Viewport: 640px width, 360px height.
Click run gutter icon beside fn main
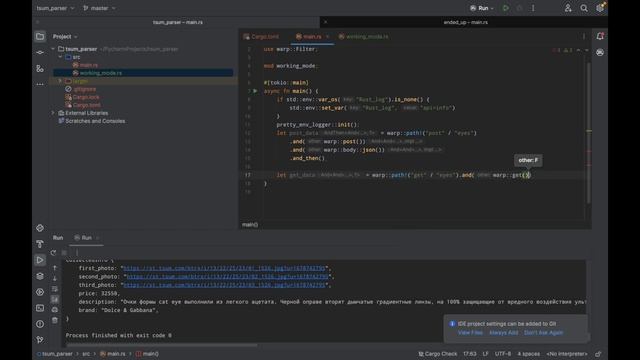(255, 91)
